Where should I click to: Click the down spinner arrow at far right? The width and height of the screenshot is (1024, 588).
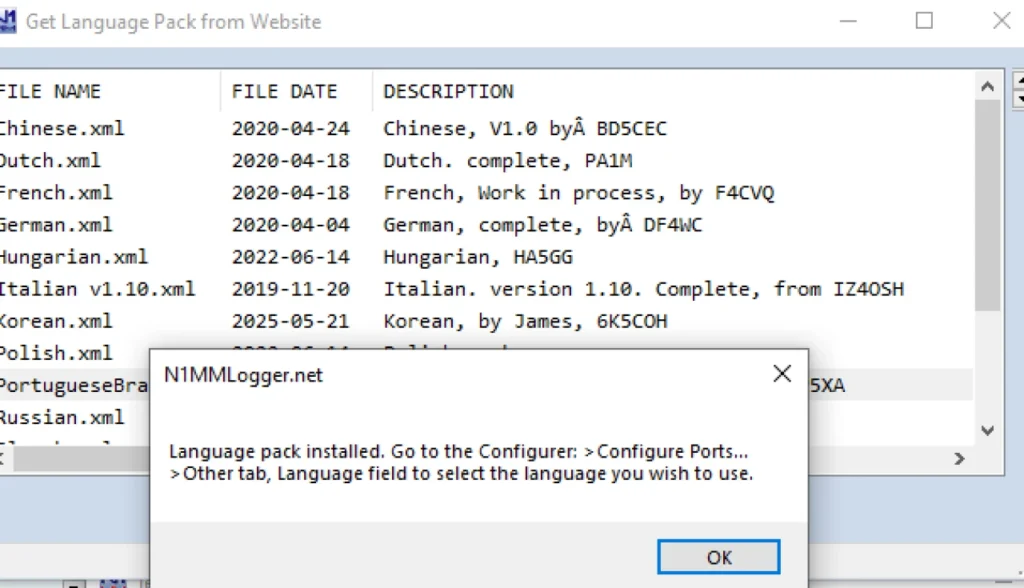click(x=1018, y=99)
